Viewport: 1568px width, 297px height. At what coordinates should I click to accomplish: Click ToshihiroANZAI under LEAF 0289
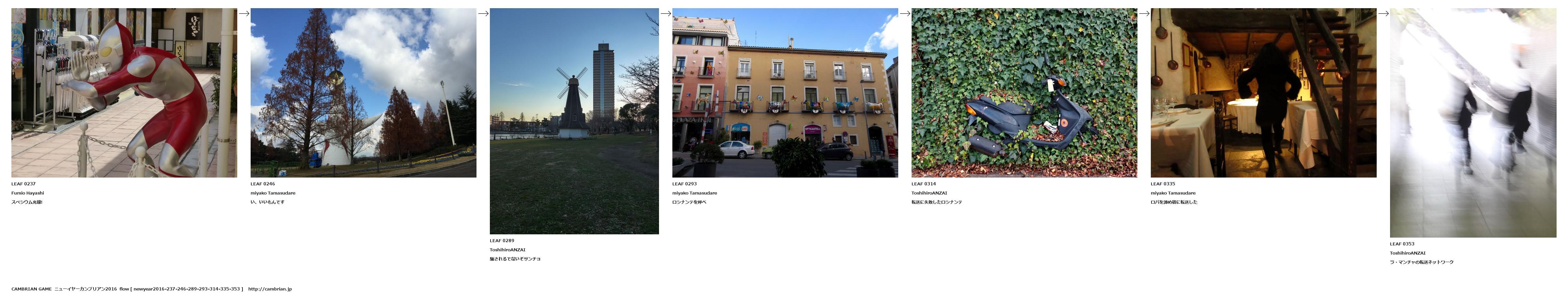click(508, 249)
